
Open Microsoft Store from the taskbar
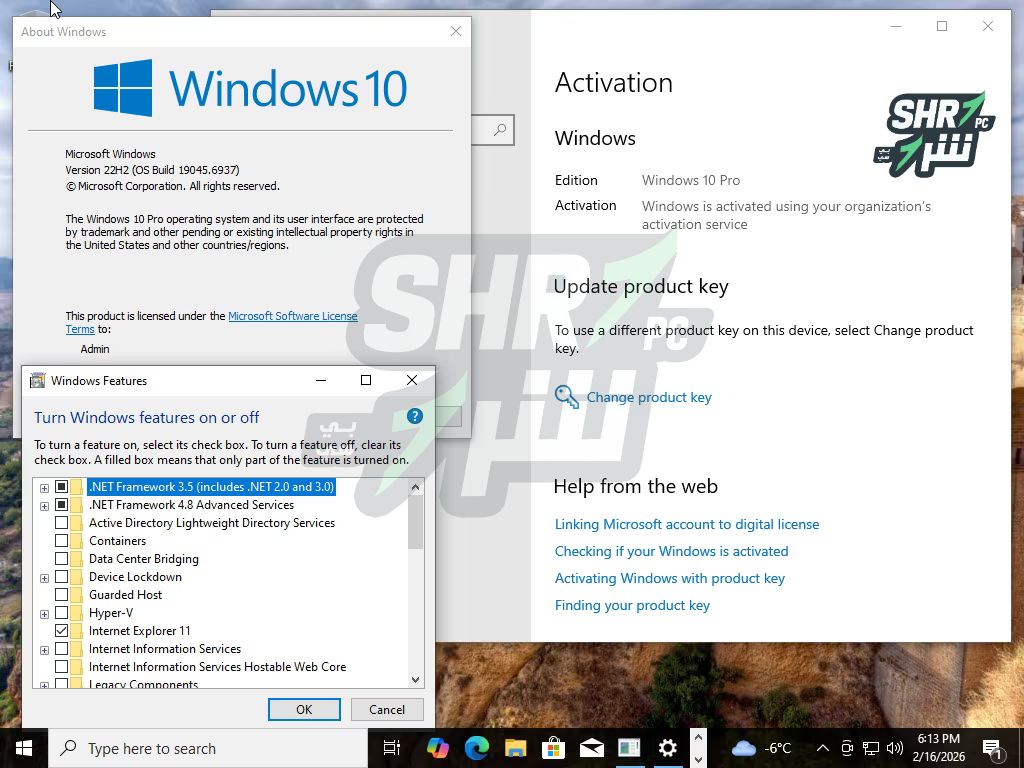coord(553,748)
